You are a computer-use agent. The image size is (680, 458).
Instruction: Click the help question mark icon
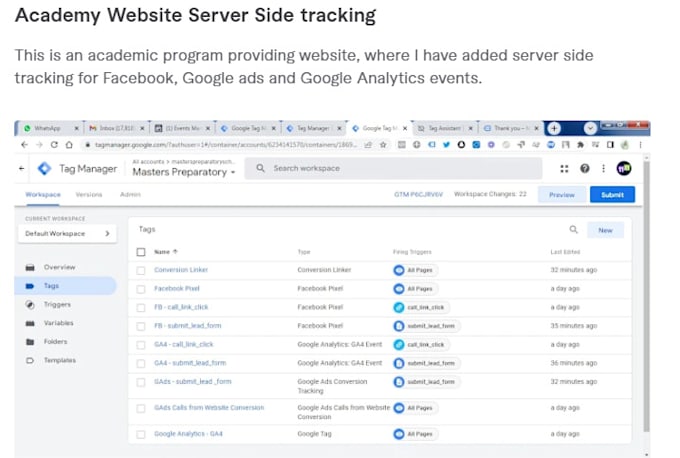[x=584, y=169]
